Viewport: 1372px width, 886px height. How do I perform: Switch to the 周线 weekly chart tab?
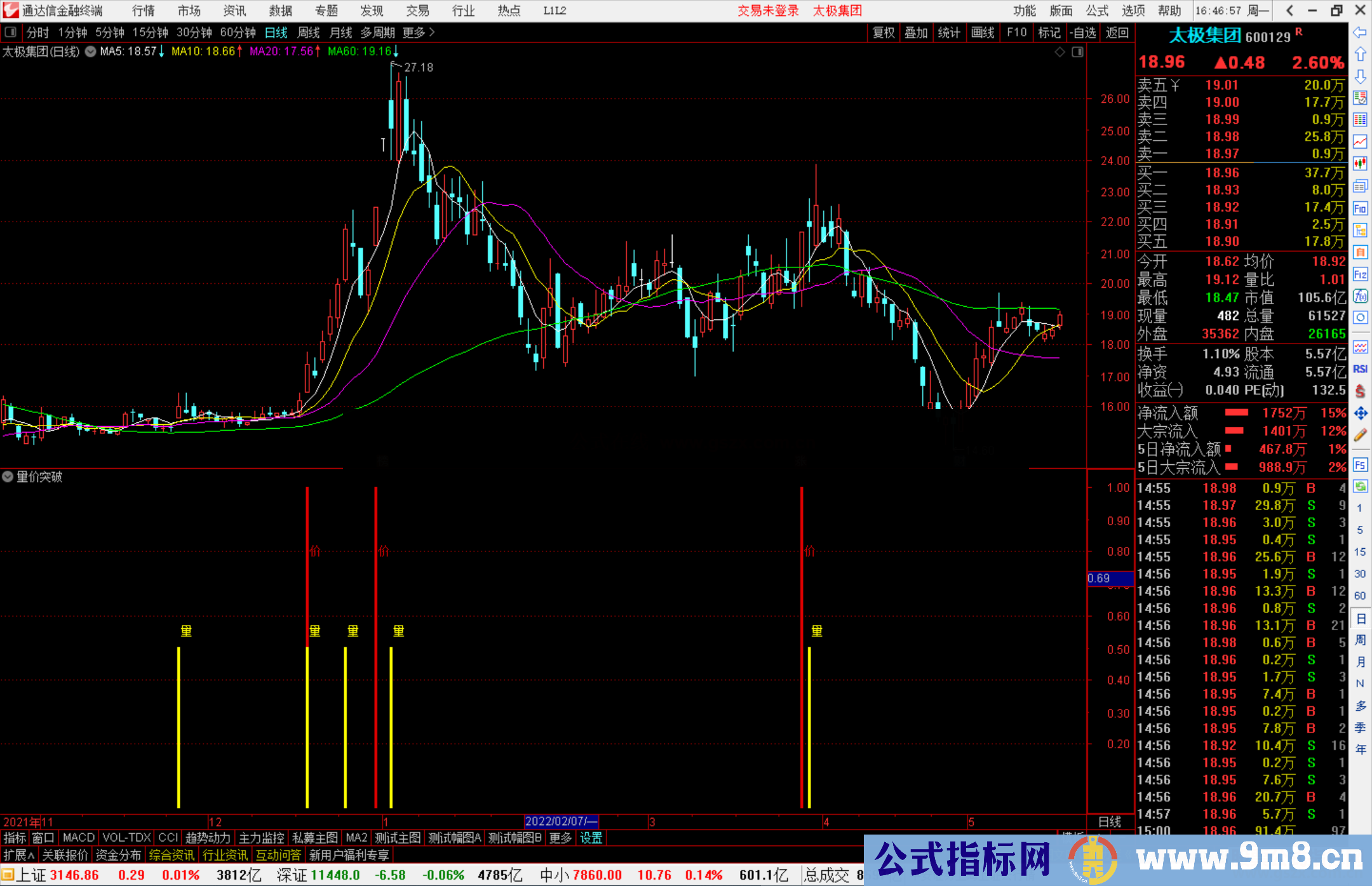click(x=309, y=32)
